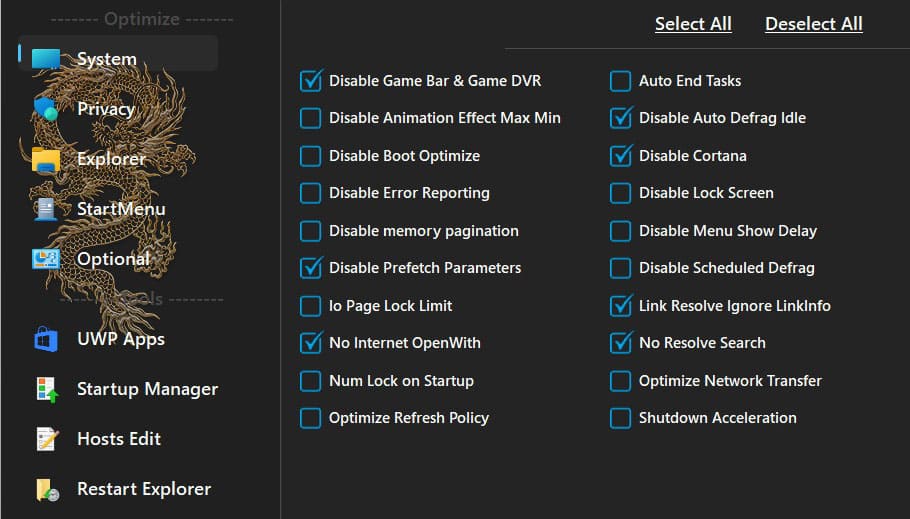Untick the Disable Cortana checkbox
The height and width of the screenshot is (519, 910).
point(620,156)
